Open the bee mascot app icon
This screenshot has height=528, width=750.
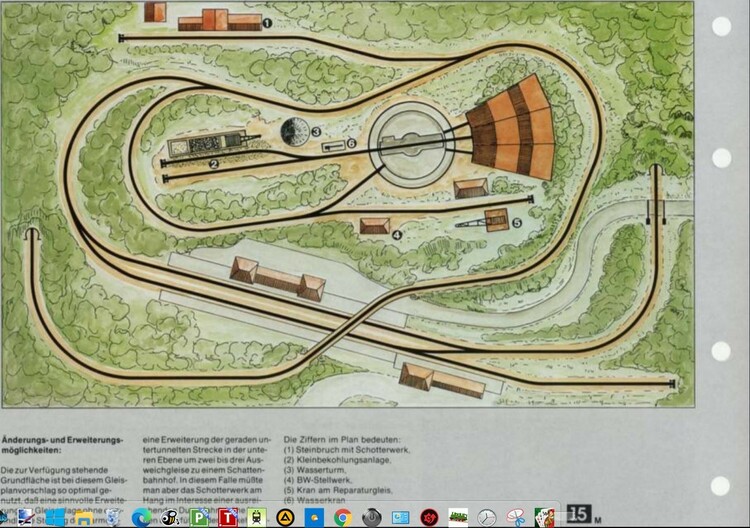click(x=170, y=517)
